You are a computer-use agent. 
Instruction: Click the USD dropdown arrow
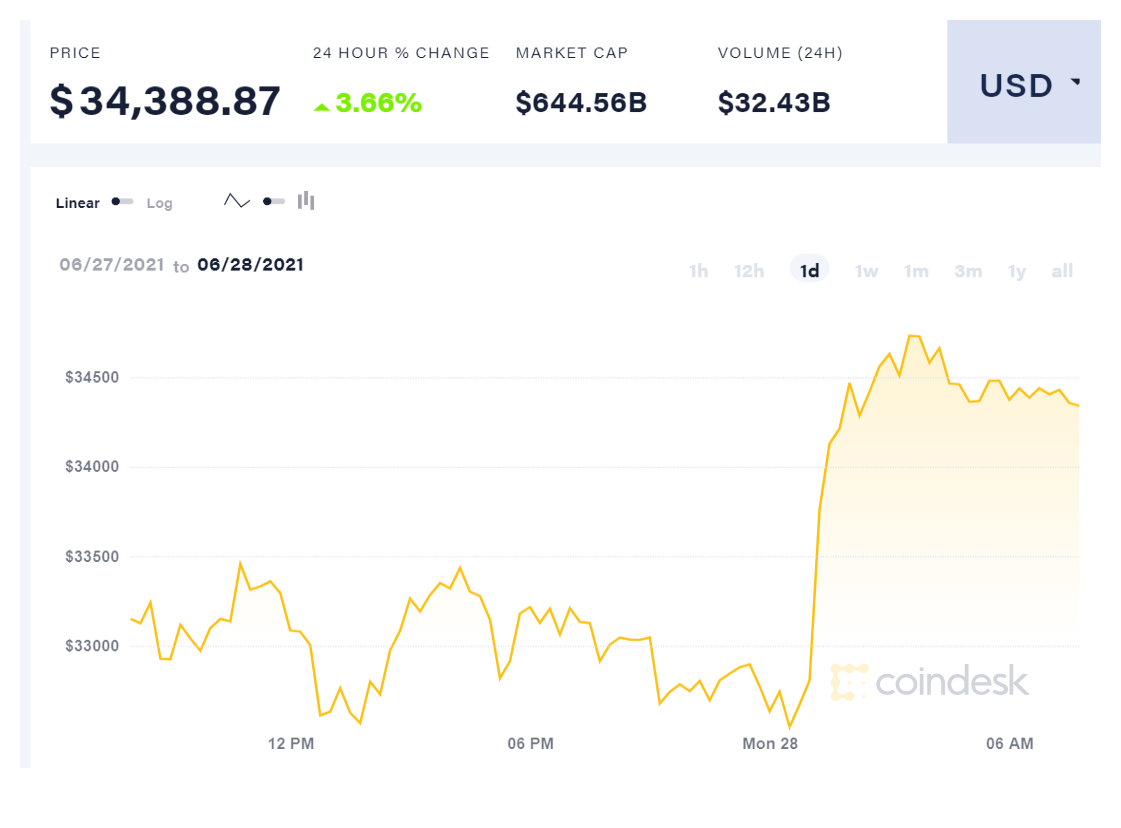(1076, 82)
